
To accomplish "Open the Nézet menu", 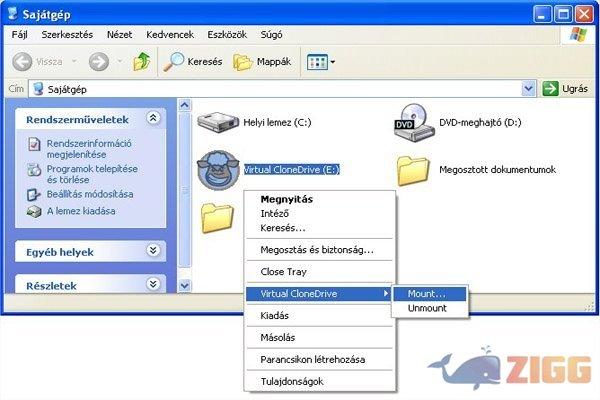I will [119, 34].
